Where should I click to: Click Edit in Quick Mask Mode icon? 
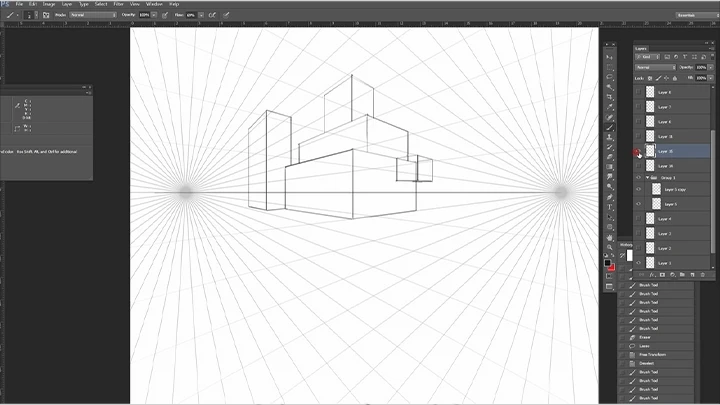(x=609, y=276)
